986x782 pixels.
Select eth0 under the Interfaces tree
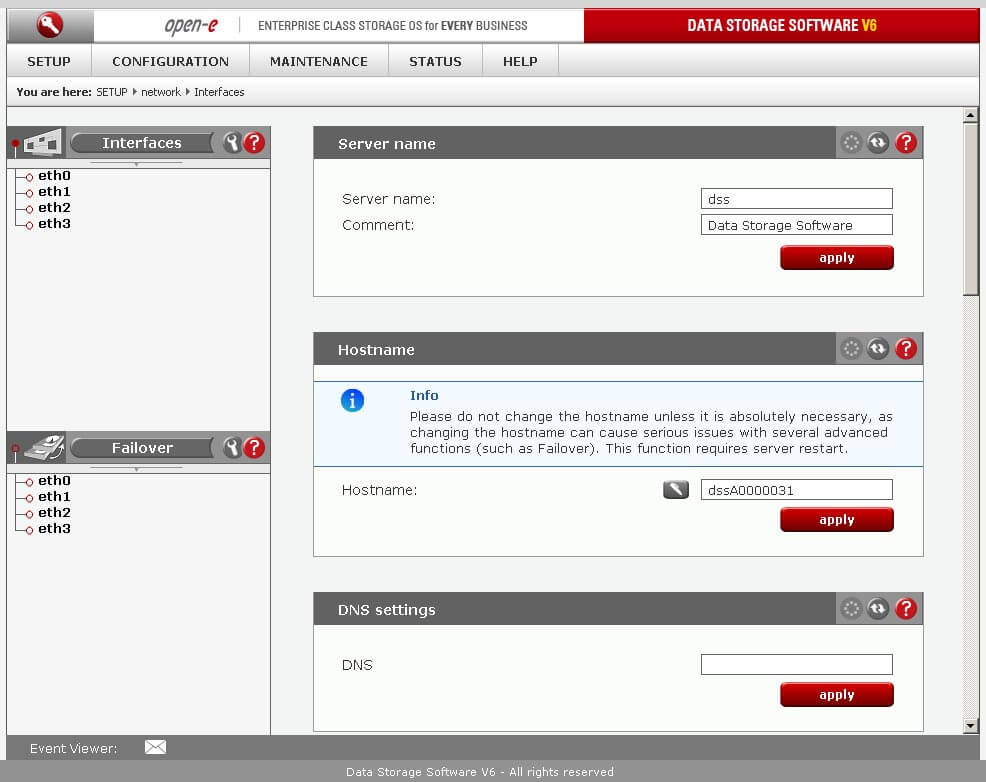point(54,176)
